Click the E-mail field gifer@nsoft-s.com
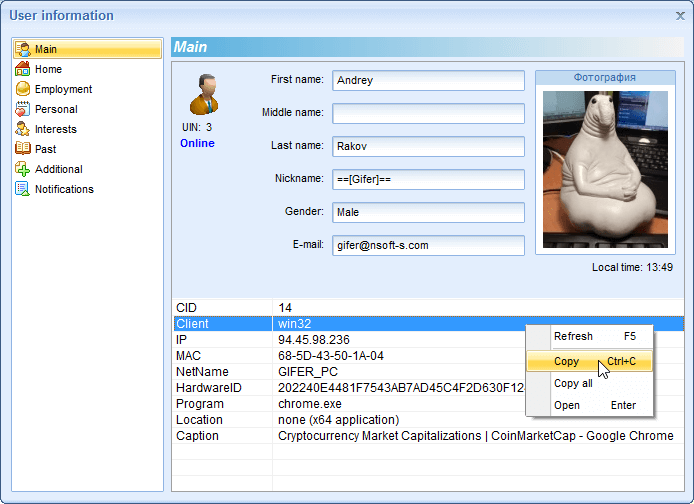The height and width of the screenshot is (504, 694). coord(428,245)
